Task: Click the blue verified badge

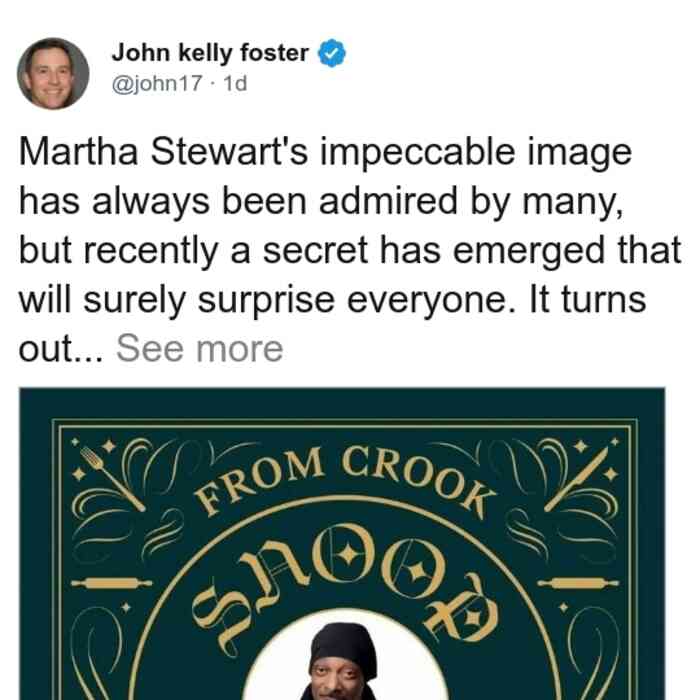Action: pos(332,53)
